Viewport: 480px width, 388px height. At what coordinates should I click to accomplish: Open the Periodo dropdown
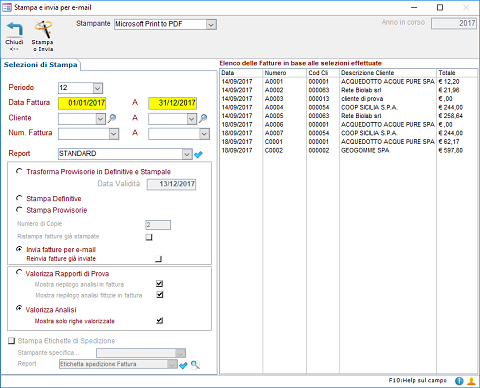97,88
